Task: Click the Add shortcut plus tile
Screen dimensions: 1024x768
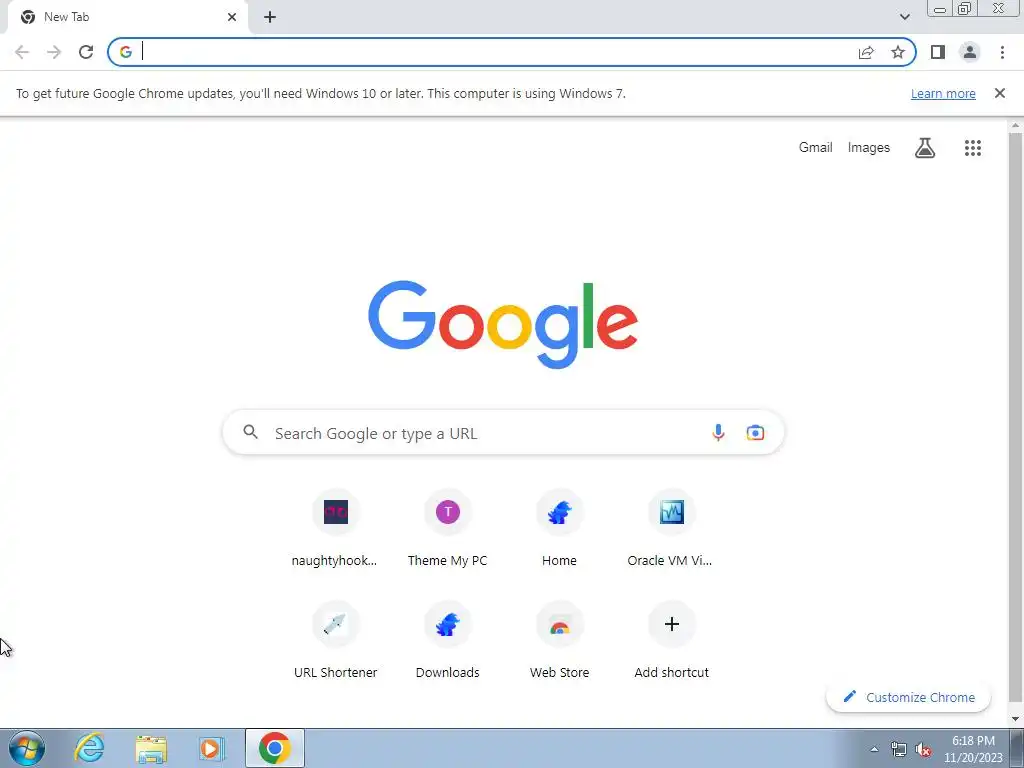Action: click(671, 641)
